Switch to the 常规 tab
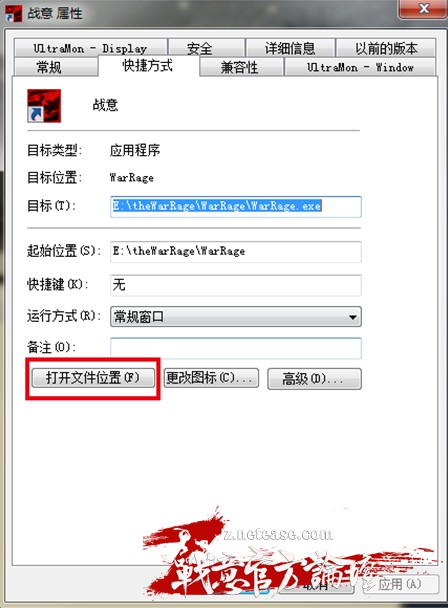The height and width of the screenshot is (608, 448). [x=55, y=67]
